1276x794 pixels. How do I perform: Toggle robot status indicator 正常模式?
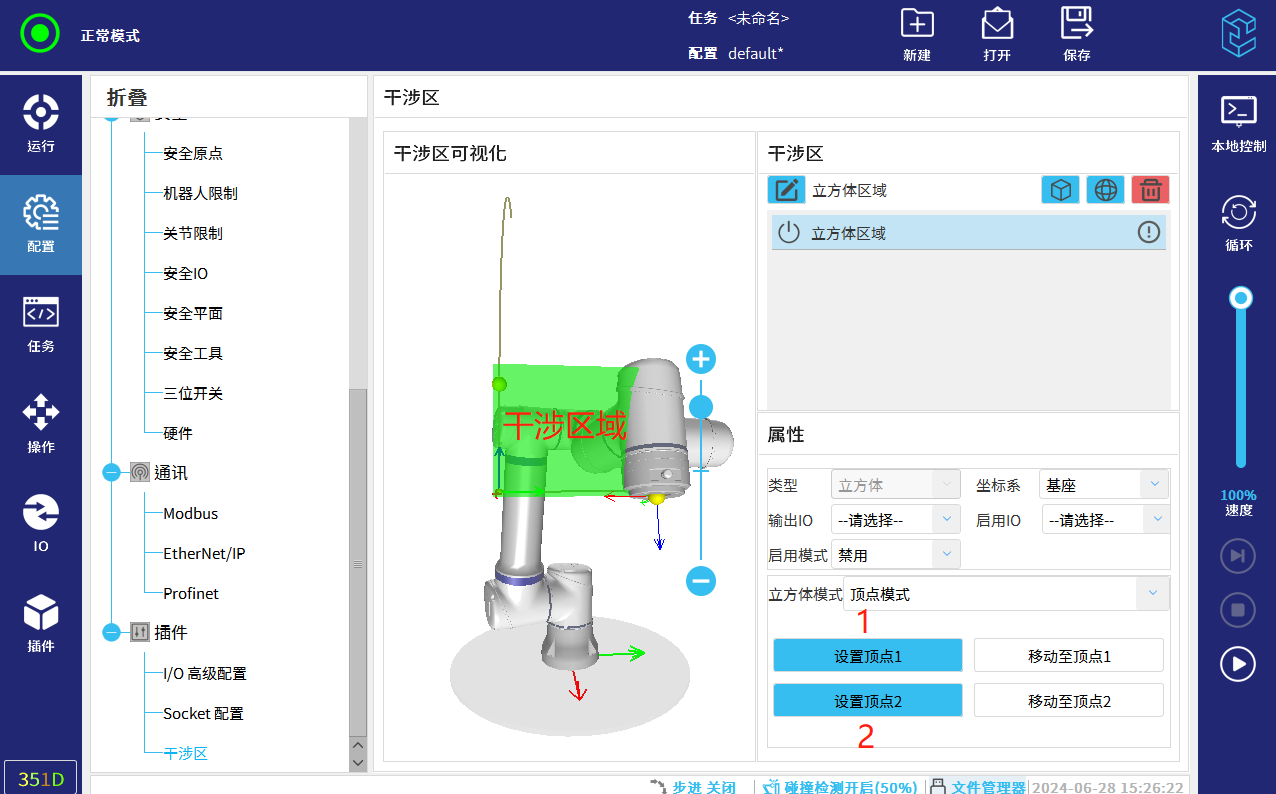click(40, 34)
